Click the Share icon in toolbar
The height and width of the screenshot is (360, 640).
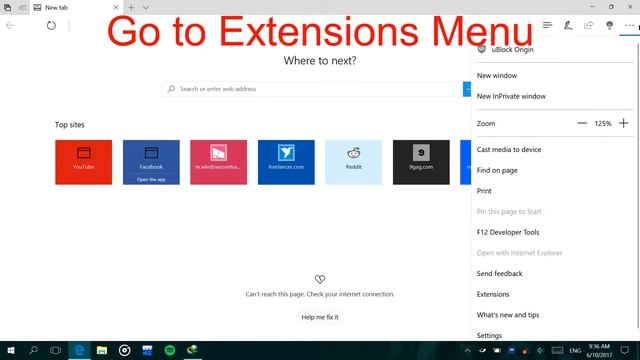tap(588, 25)
